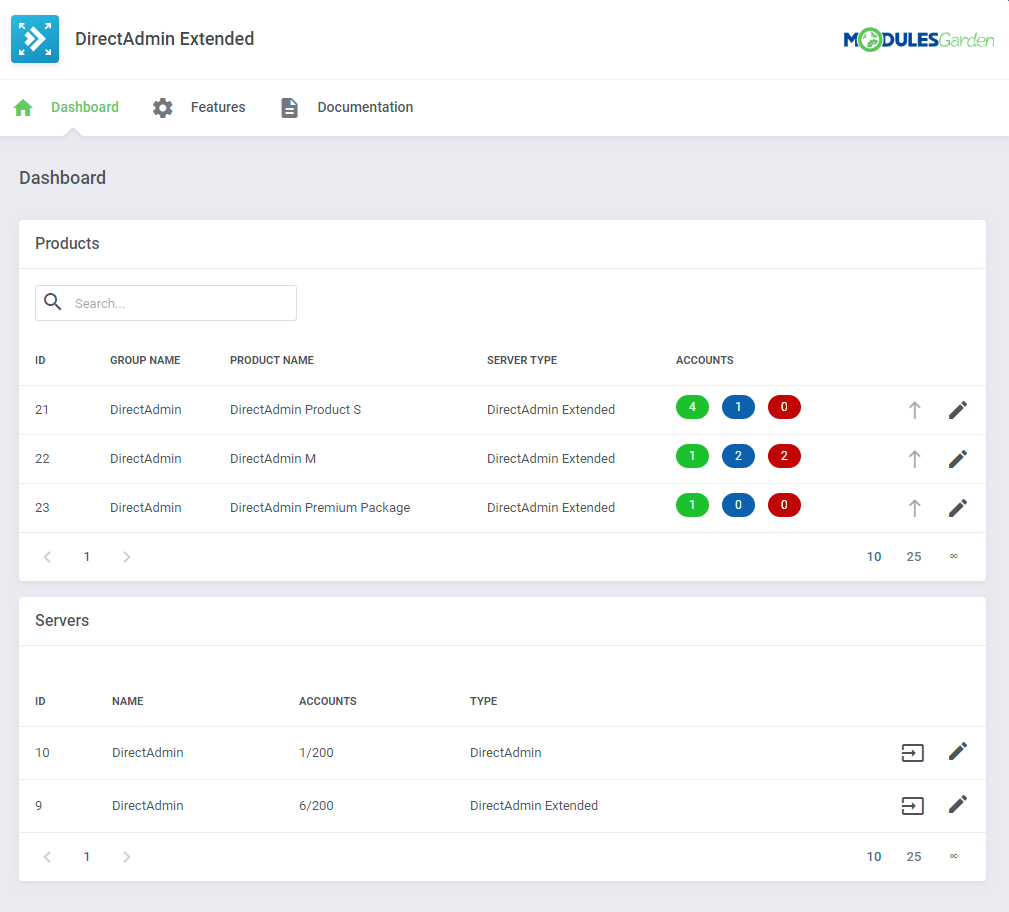
Task: Click upgrade arrow for DirectAdmin Product S
Action: pyautogui.click(x=914, y=410)
